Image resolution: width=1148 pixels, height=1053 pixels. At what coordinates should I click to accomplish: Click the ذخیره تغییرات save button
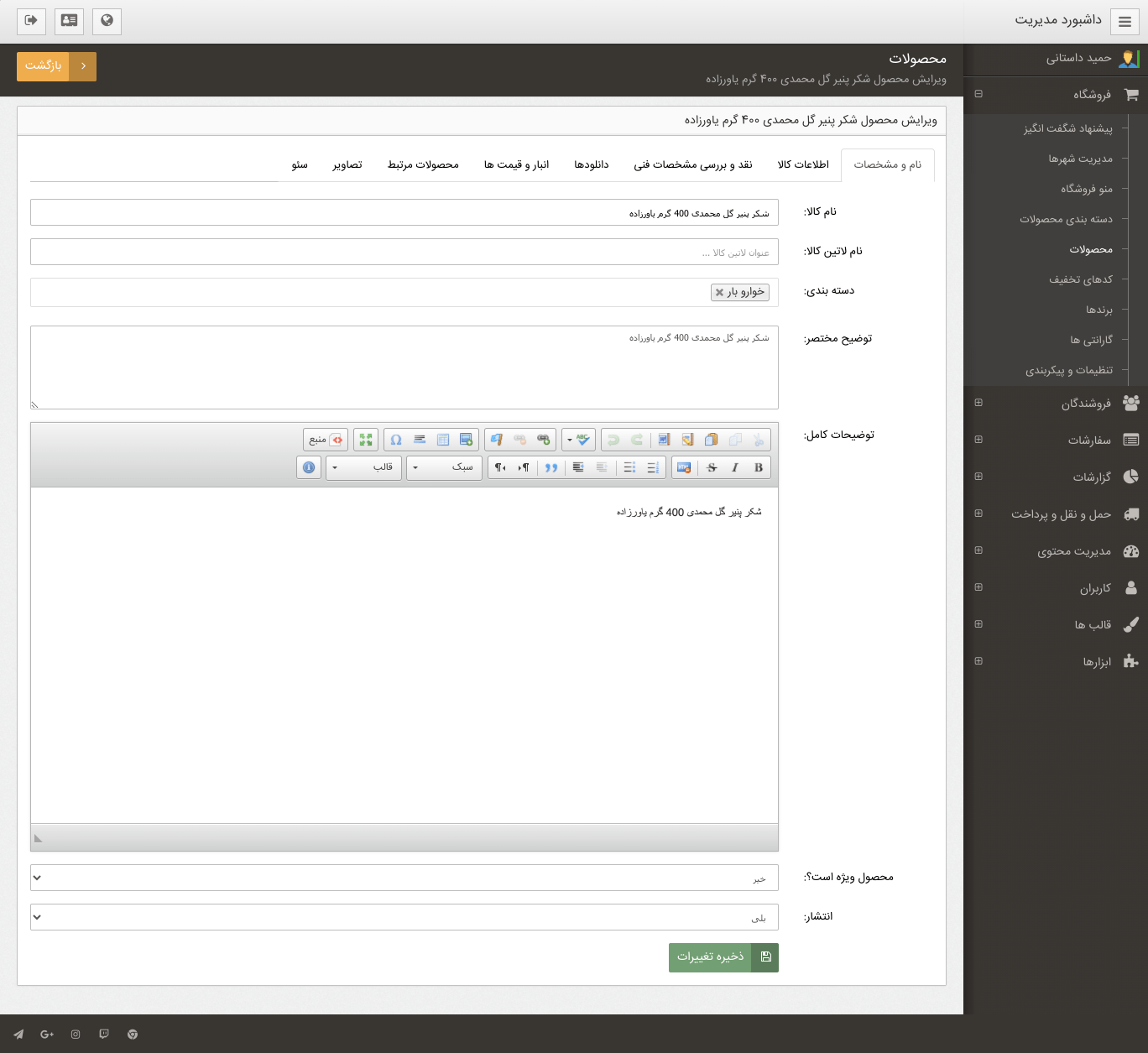coord(723,957)
